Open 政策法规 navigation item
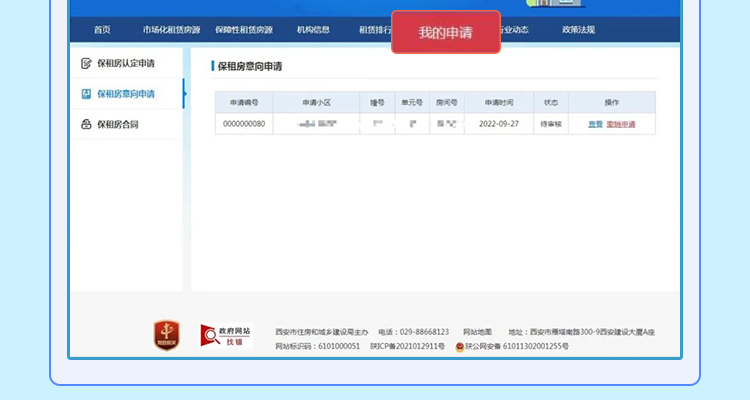This screenshot has height=400, width=750. (578, 30)
